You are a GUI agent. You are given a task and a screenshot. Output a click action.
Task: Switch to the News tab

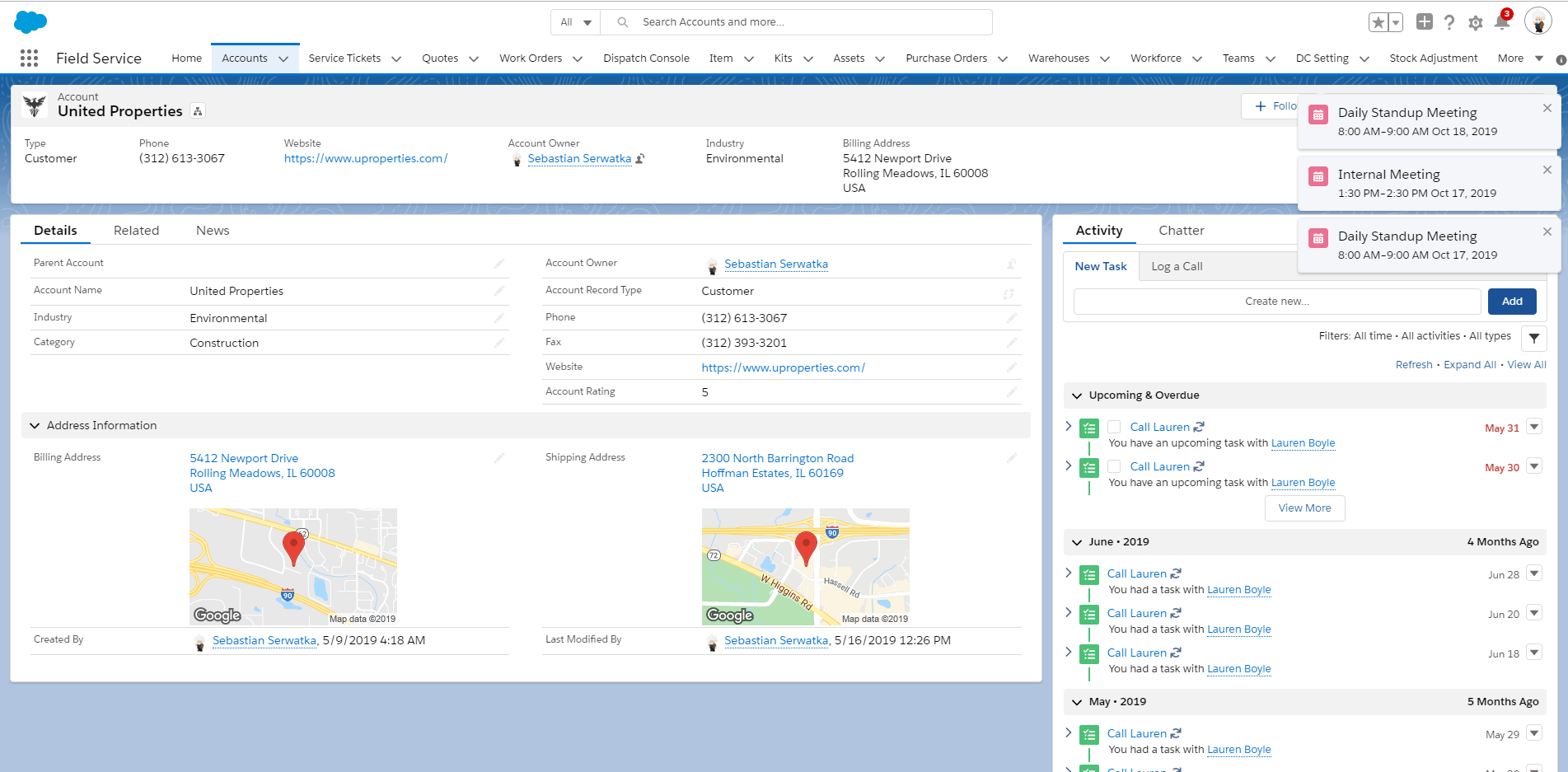click(x=213, y=231)
